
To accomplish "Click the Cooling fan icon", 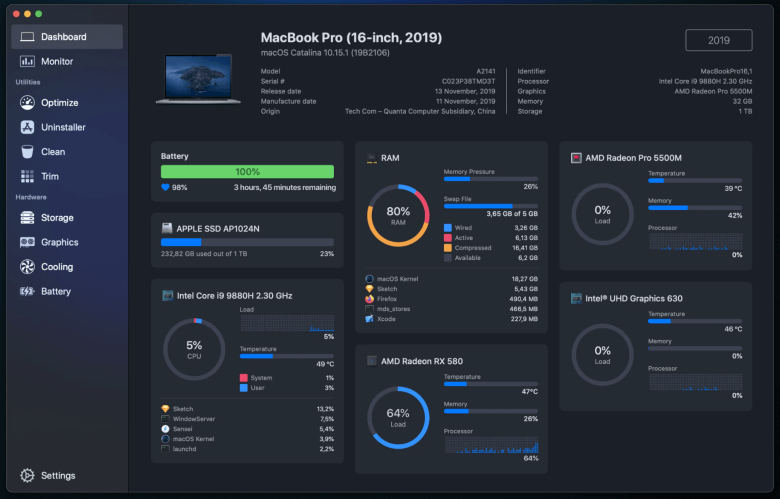I will click(x=27, y=267).
